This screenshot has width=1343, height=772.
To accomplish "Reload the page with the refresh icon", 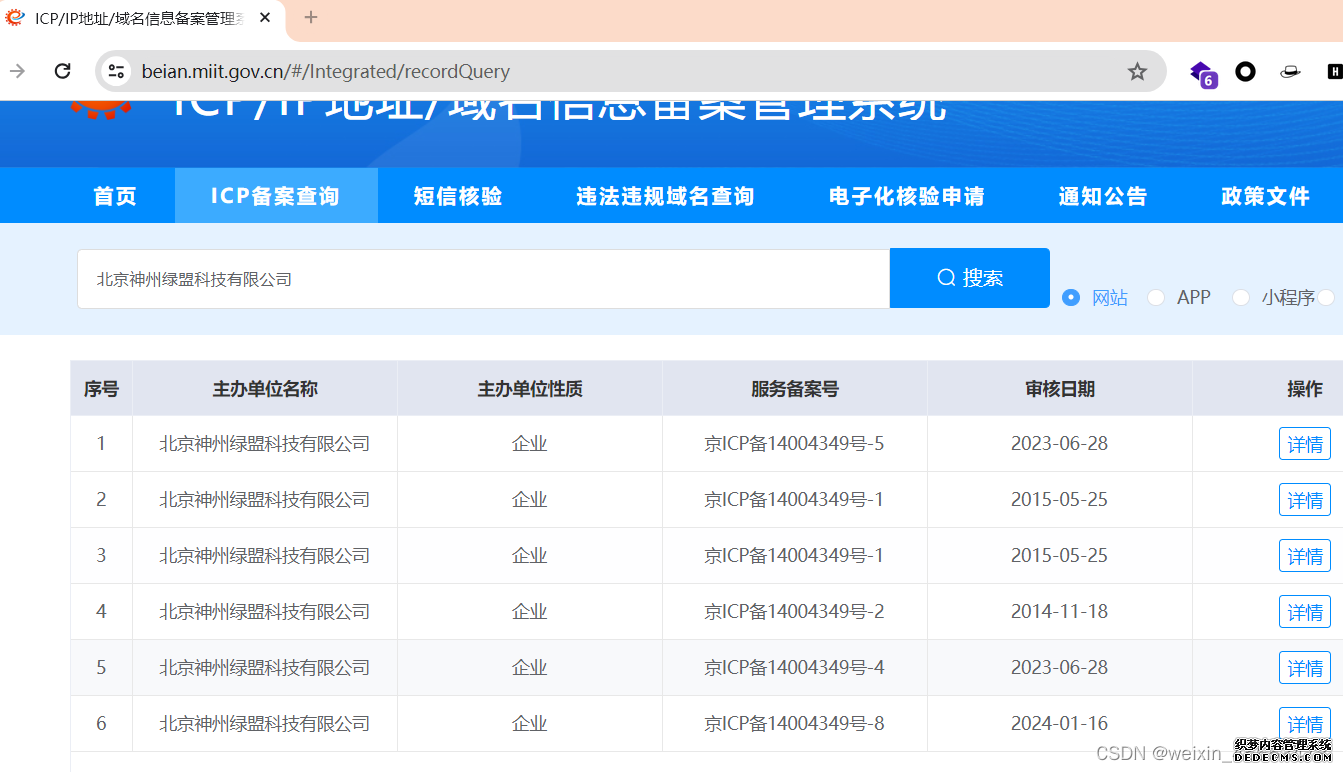I will click(x=62, y=71).
